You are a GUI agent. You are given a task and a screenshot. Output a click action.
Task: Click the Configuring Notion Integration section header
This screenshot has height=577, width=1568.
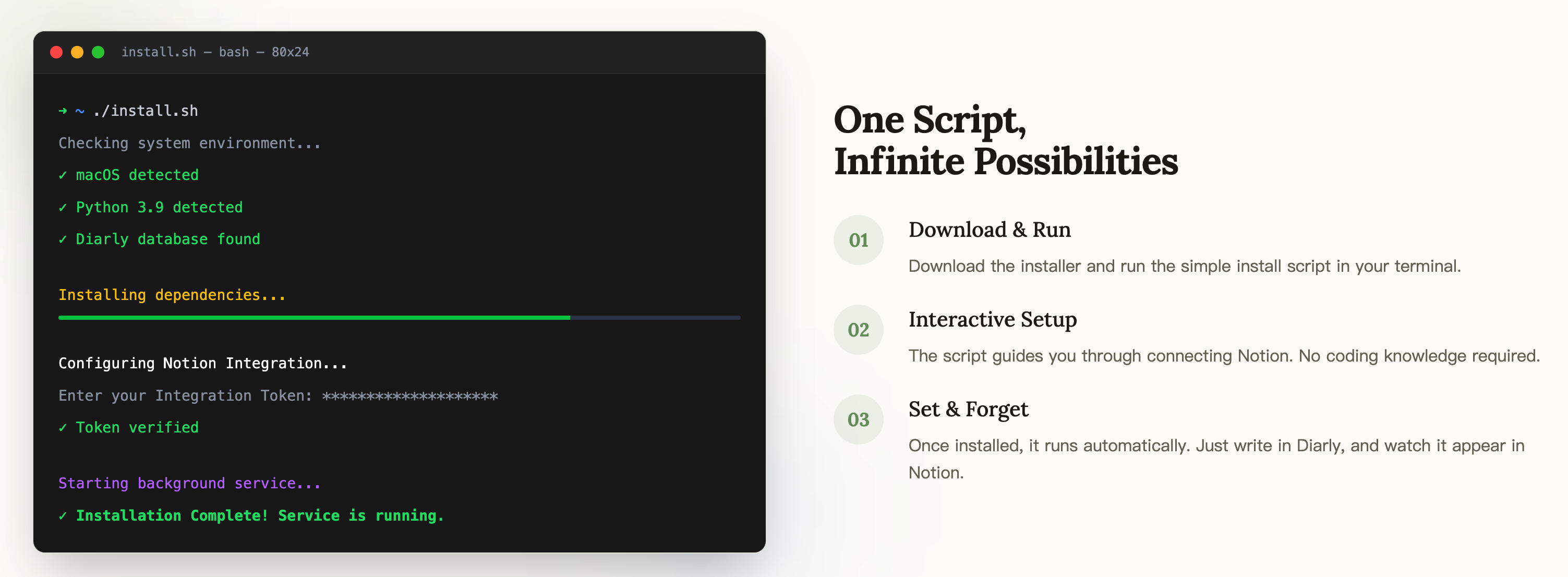click(x=203, y=363)
